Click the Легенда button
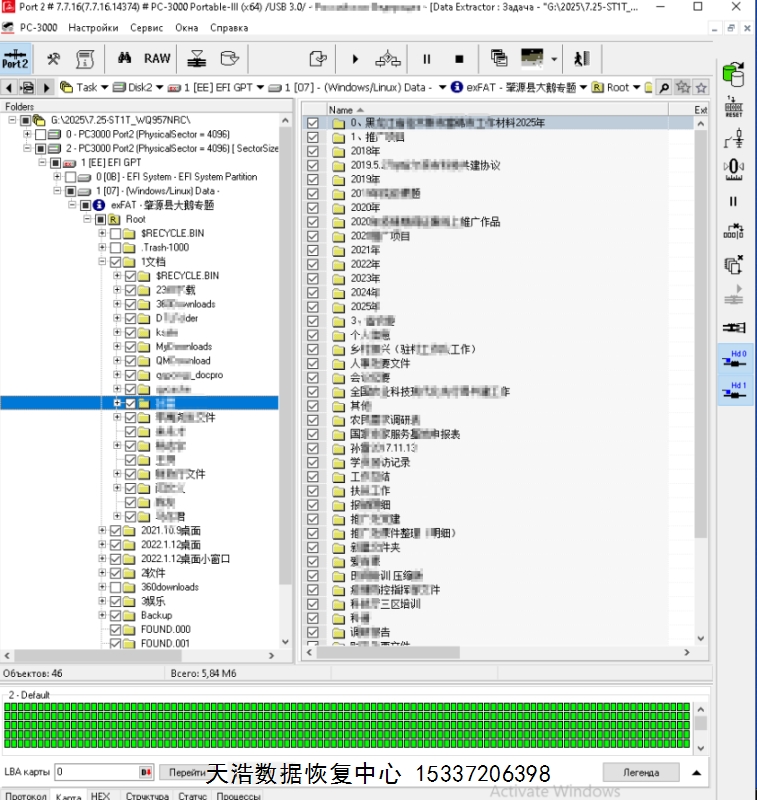Image resolution: width=757 pixels, height=800 pixels. click(x=641, y=773)
